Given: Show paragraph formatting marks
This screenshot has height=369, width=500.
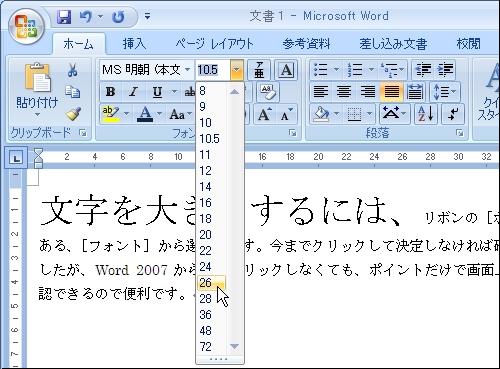Looking at the screenshot, I should tap(452, 114).
